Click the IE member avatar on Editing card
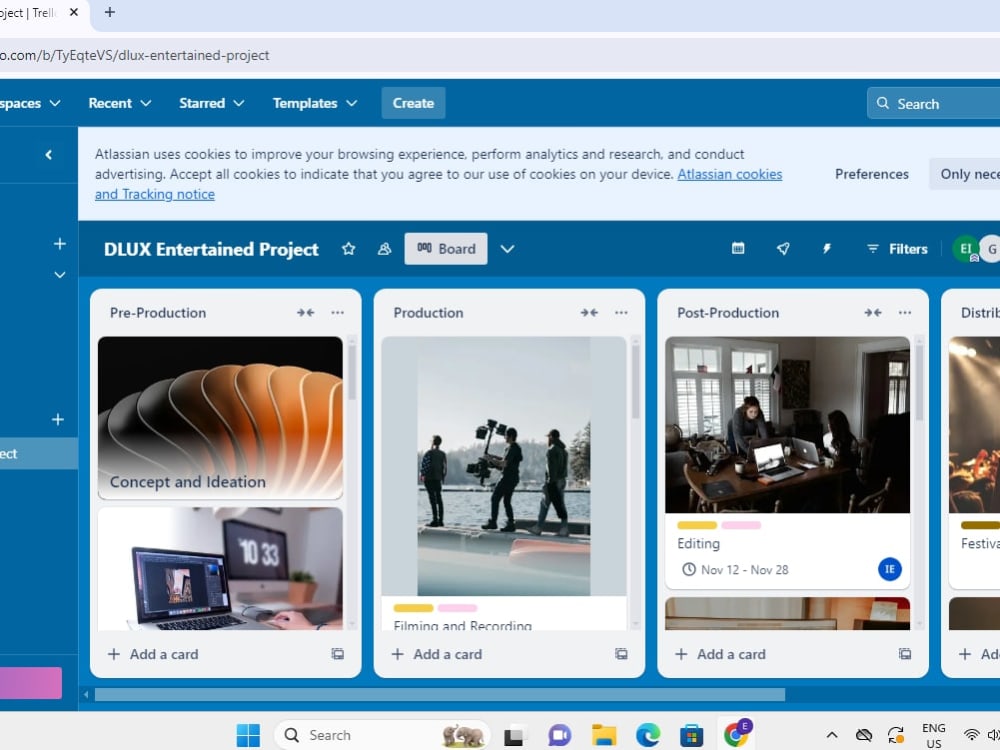This screenshot has height=750, width=1000. 890,569
